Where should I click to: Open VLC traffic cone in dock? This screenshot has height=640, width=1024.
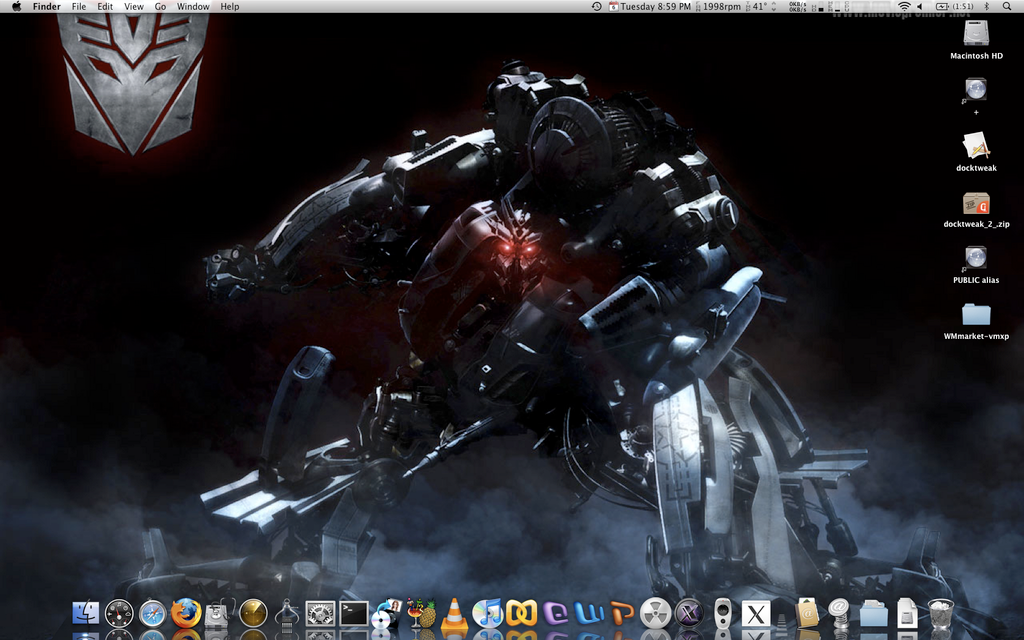(454, 614)
